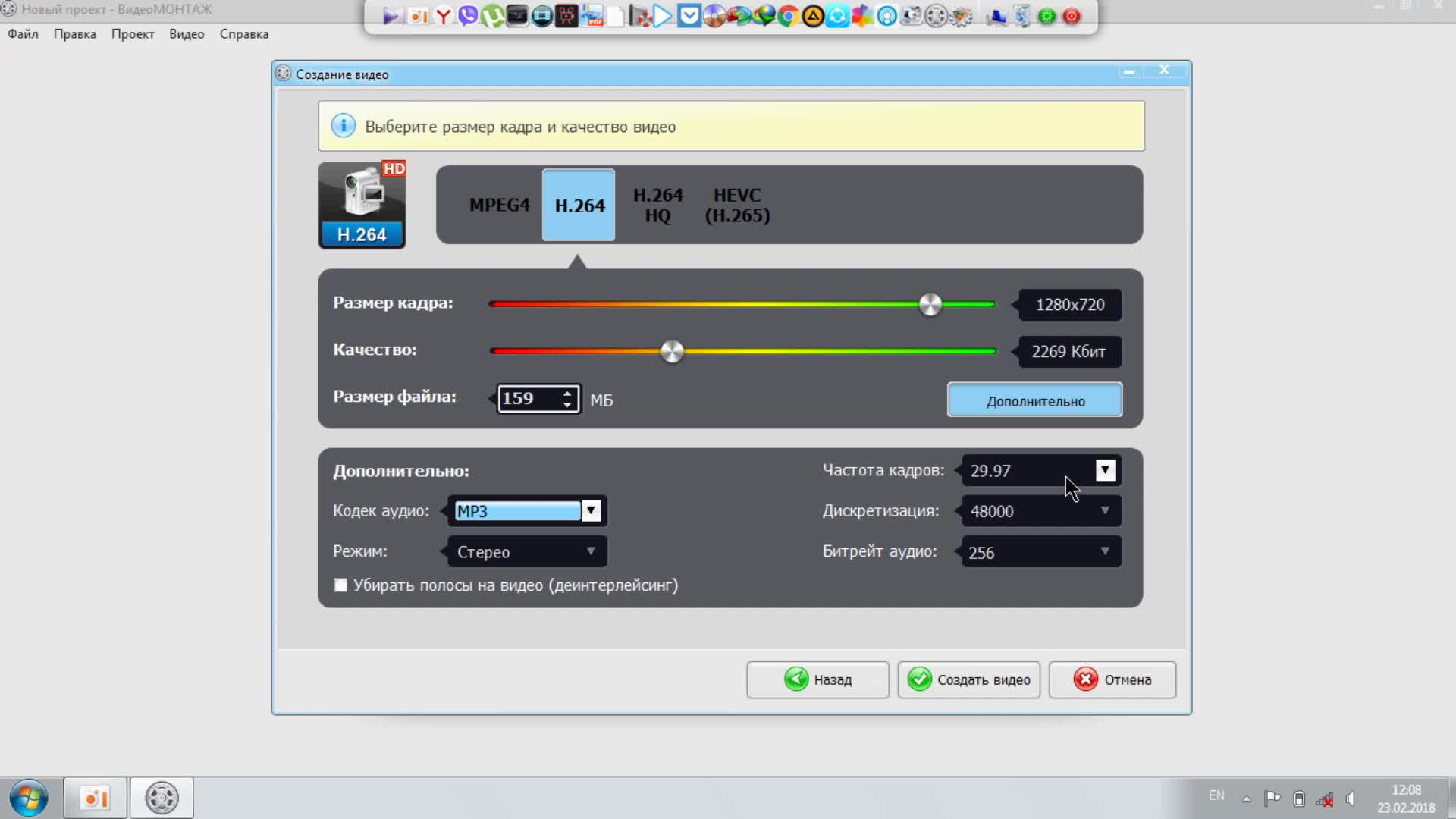The image size is (1456, 819).
Task: Switch to the VideoMontage film reel taskbar app
Action: point(162,798)
